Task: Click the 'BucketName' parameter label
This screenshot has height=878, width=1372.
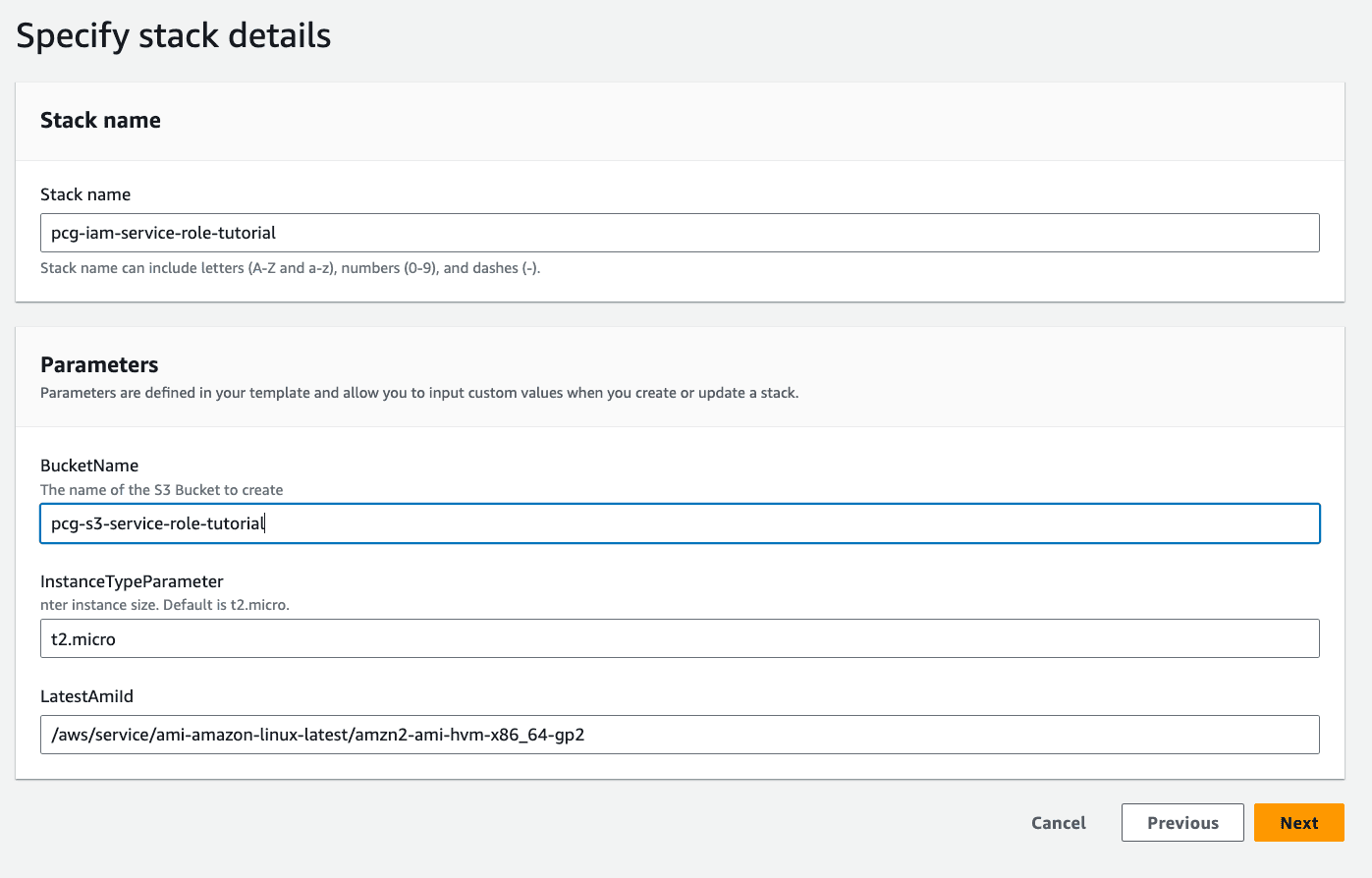Action: (x=89, y=466)
